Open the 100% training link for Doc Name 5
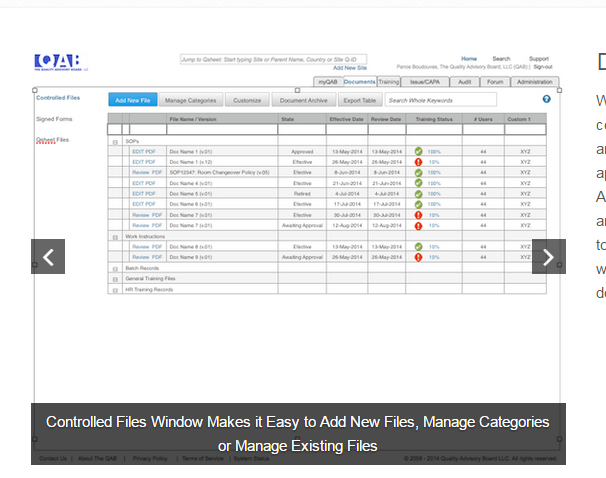 (x=434, y=194)
